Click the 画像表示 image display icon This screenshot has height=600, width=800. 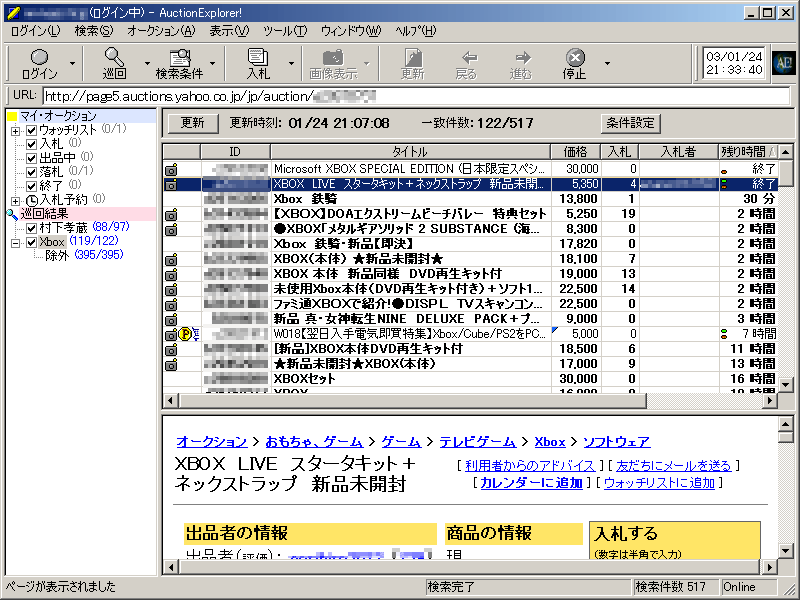(333, 63)
